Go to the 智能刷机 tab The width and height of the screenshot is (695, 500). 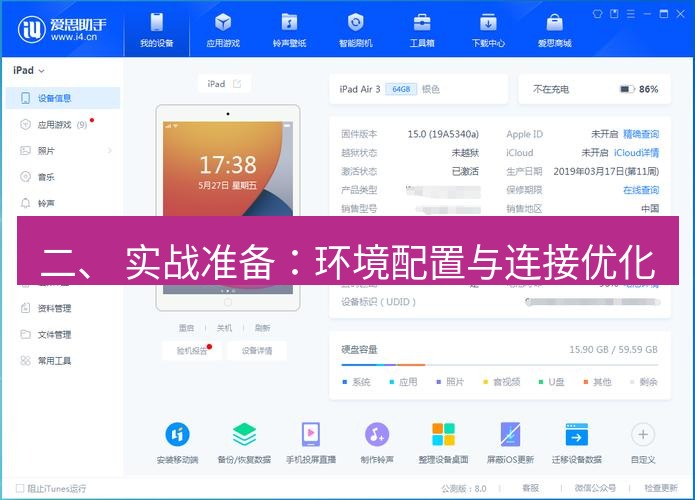click(x=355, y=30)
